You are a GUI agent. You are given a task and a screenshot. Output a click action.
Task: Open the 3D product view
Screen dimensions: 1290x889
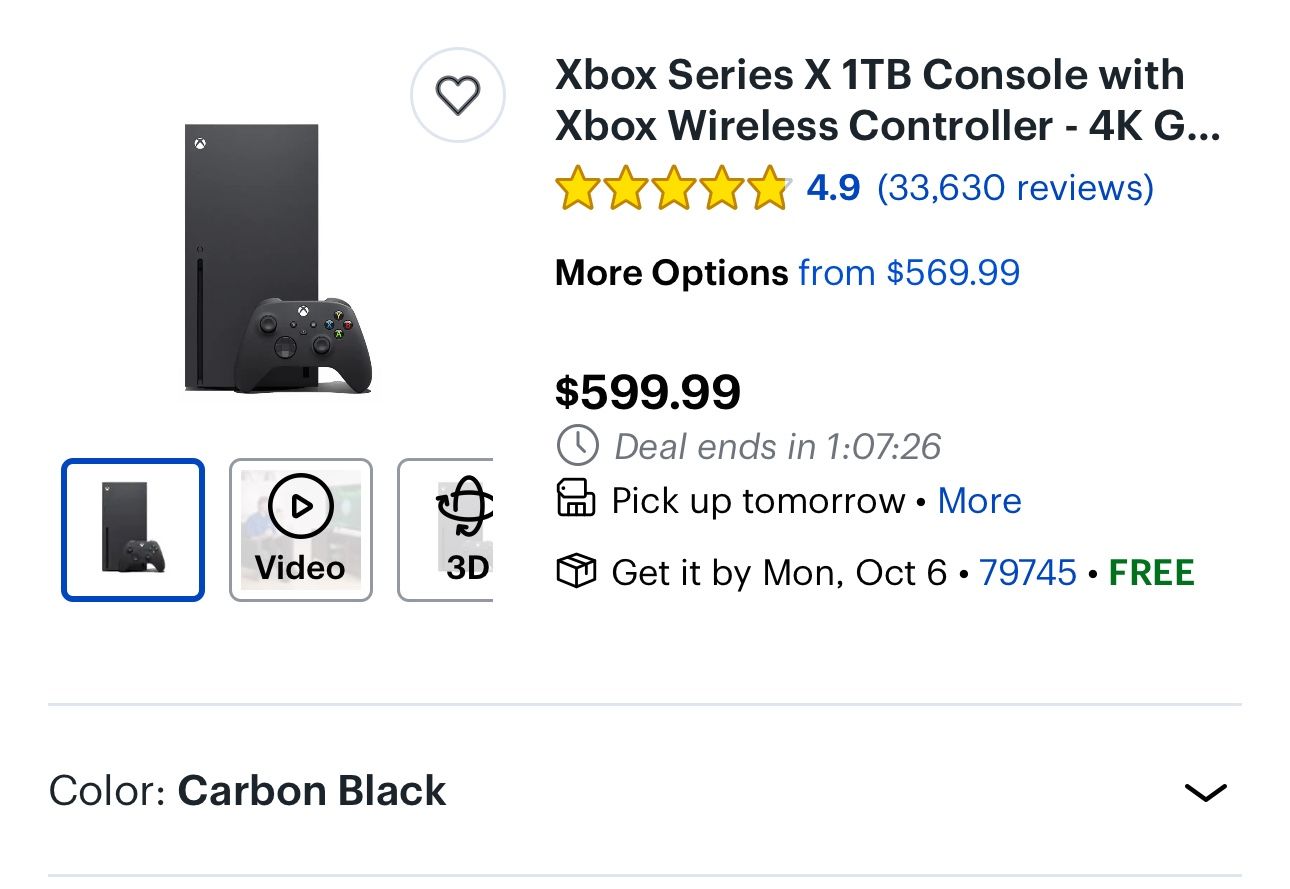point(459,528)
